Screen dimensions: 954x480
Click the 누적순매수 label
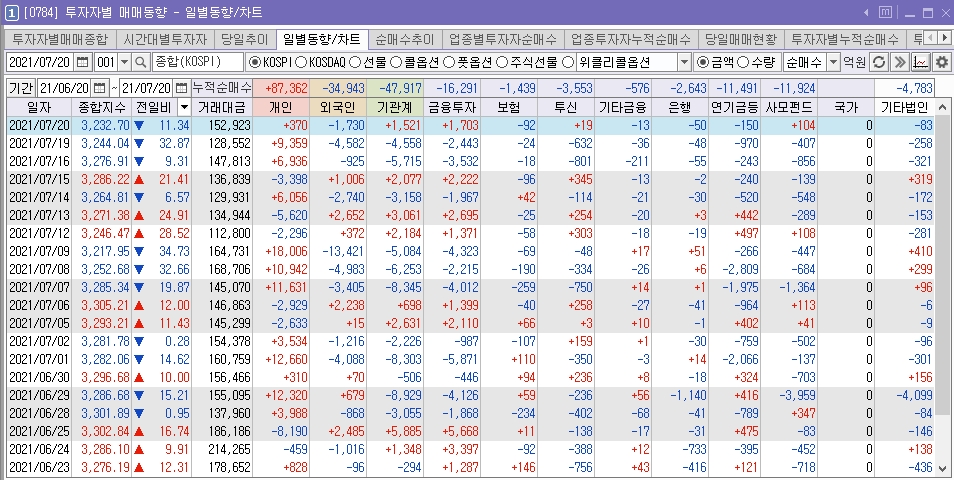coord(221,88)
